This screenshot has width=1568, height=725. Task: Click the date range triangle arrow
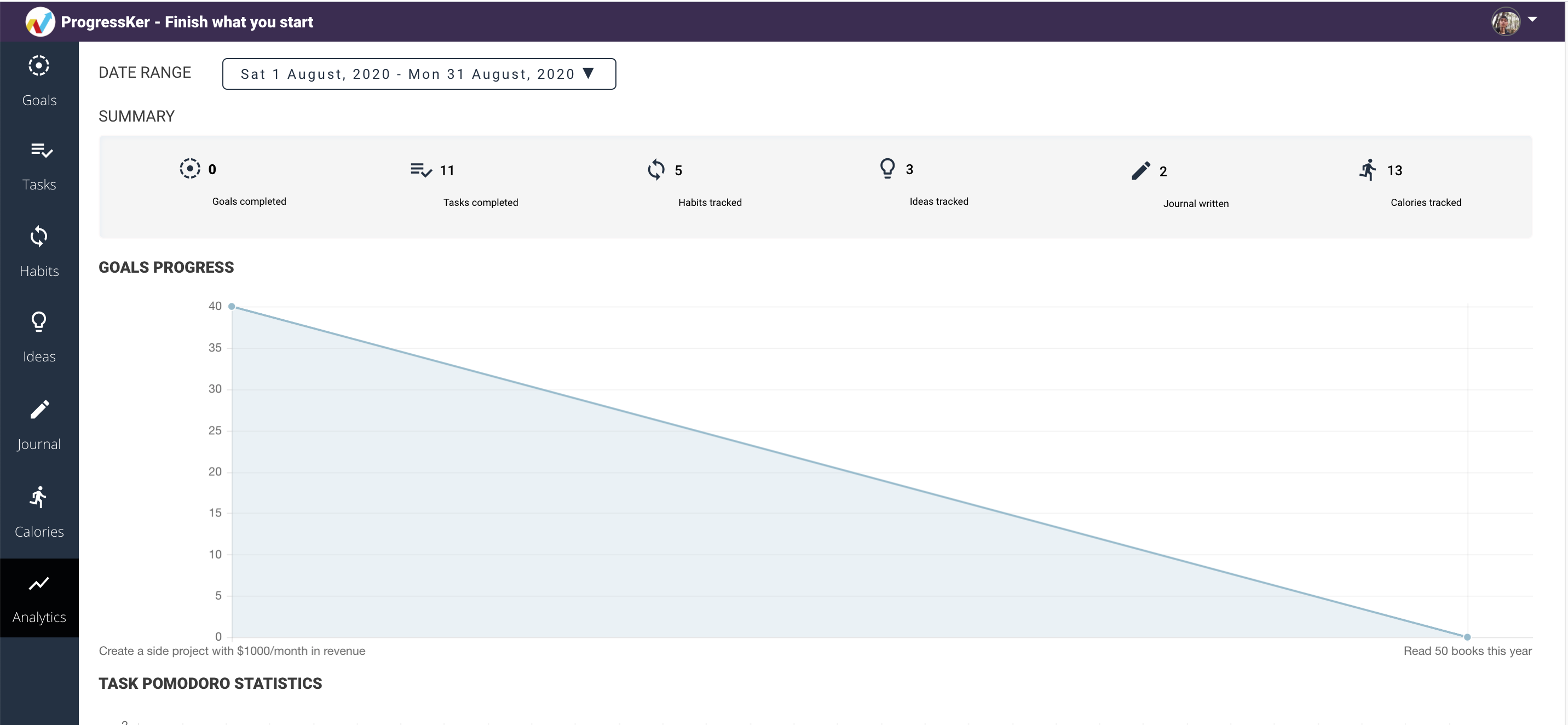point(588,73)
